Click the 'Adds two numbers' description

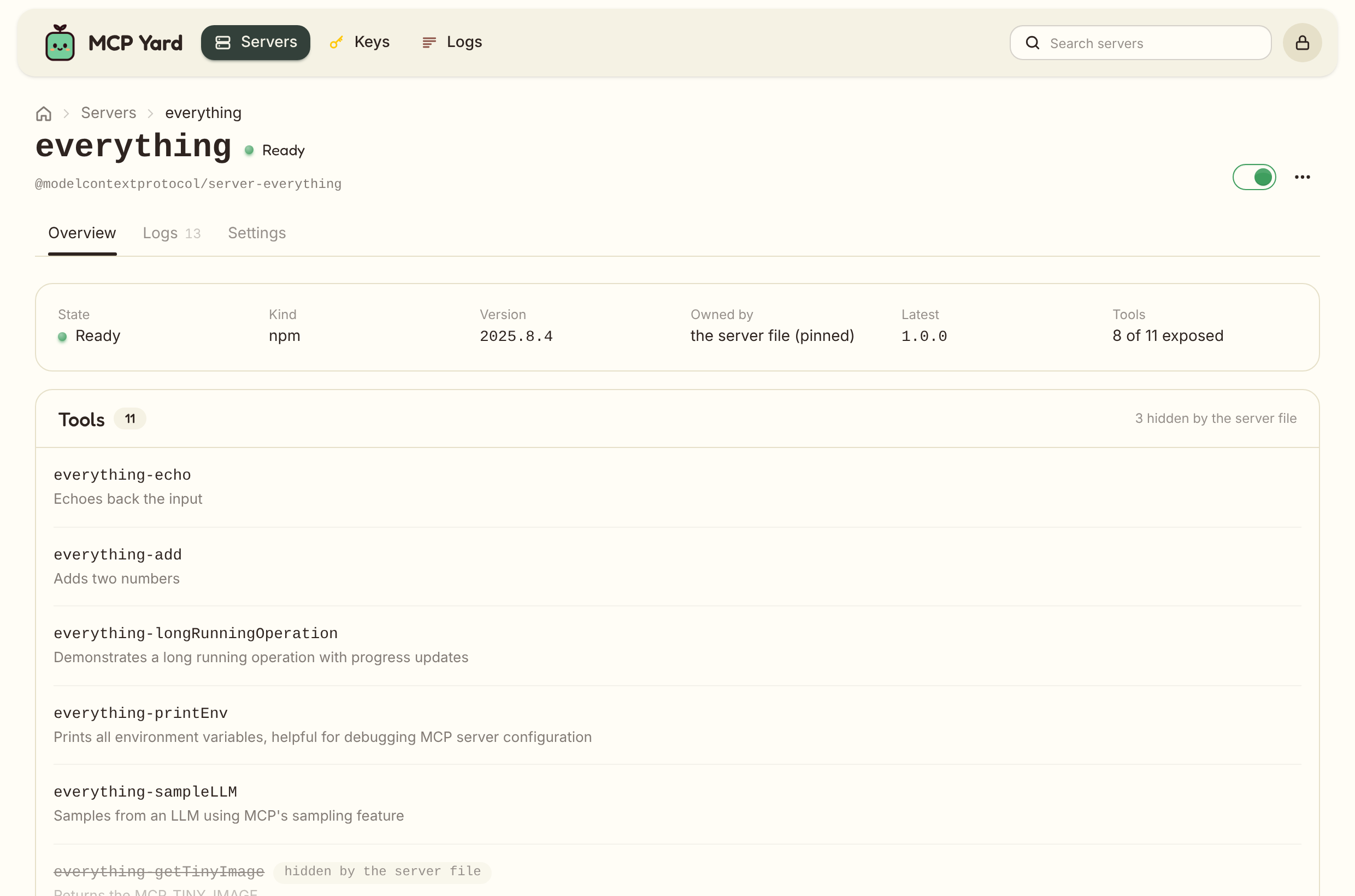116,579
